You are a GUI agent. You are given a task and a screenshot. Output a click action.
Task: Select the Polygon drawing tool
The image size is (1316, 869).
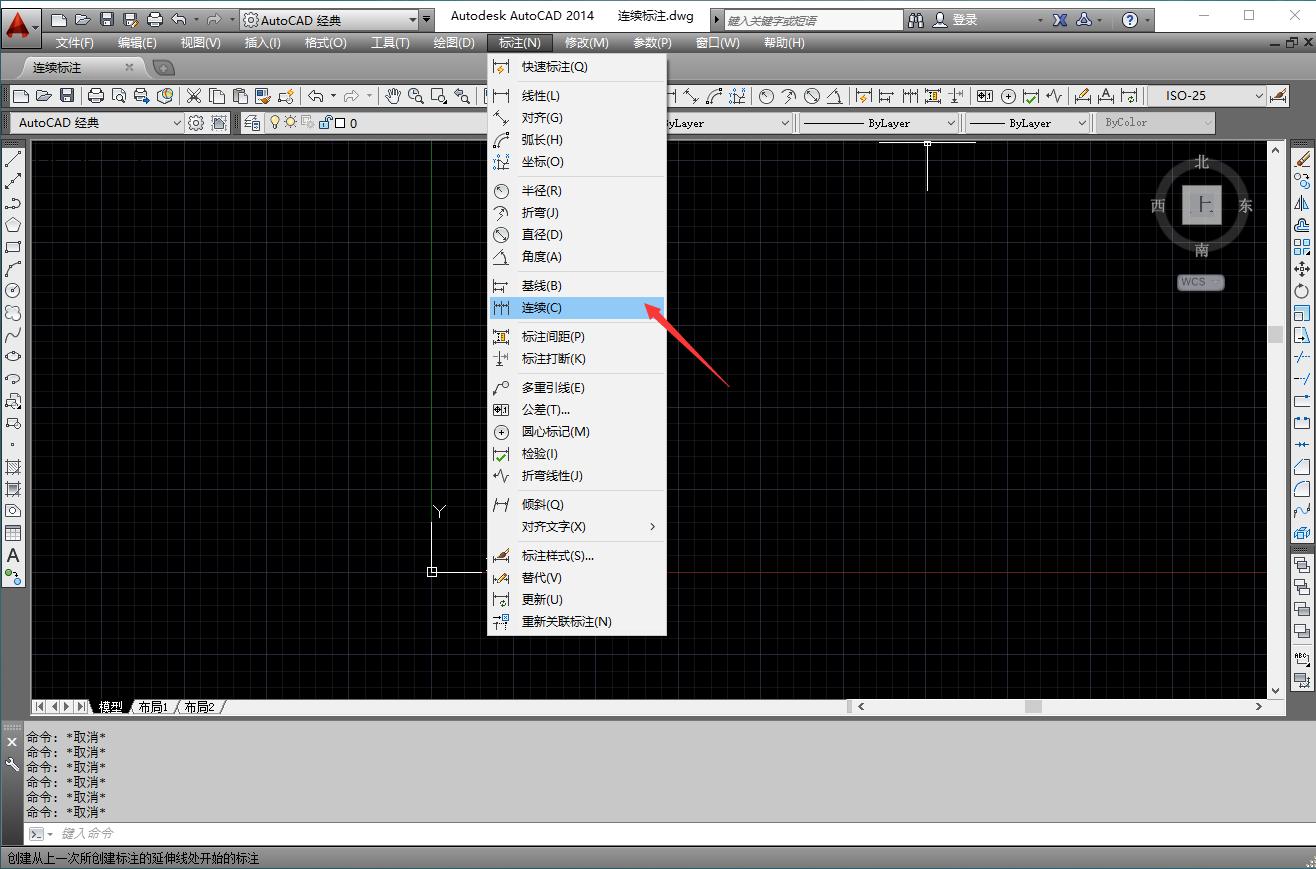pos(12,225)
